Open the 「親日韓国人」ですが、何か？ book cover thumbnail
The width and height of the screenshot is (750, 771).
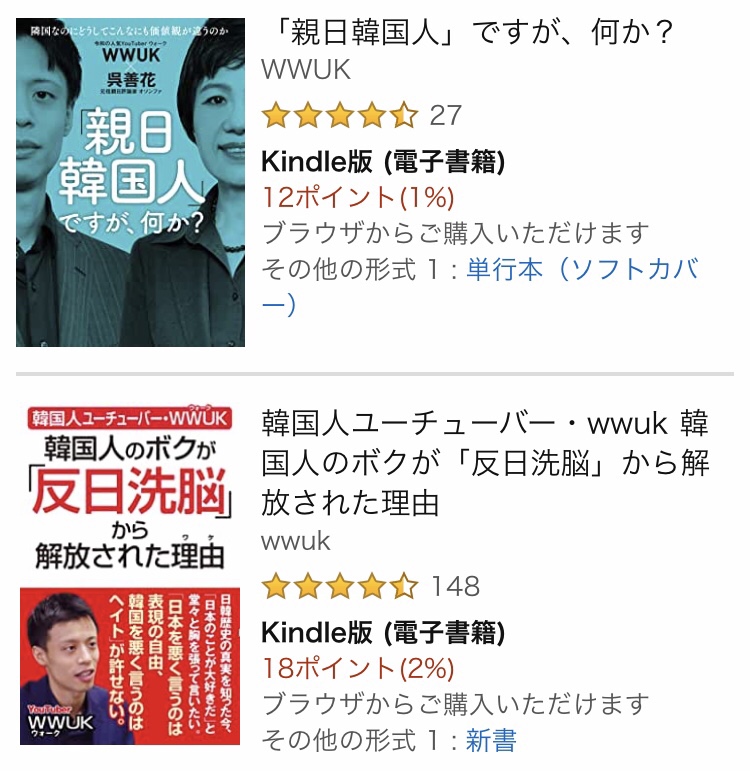pos(130,182)
